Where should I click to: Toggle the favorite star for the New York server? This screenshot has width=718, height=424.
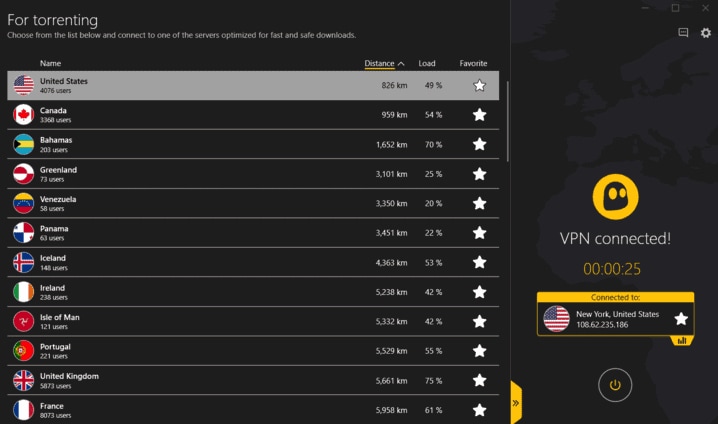tap(681, 319)
